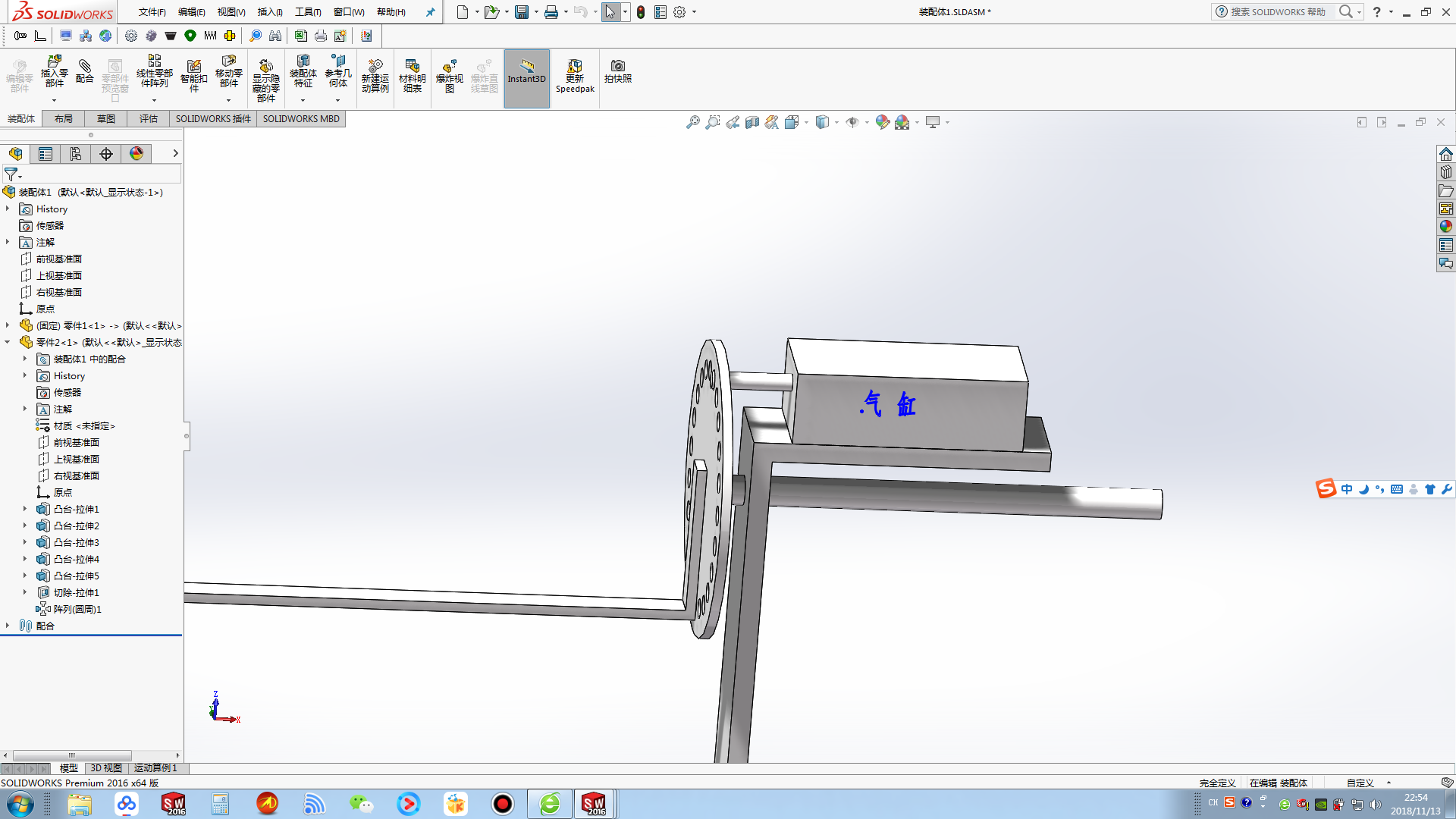Expand the top-level History tree node
The width and height of the screenshot is (1456, 819).
[8, 209]
